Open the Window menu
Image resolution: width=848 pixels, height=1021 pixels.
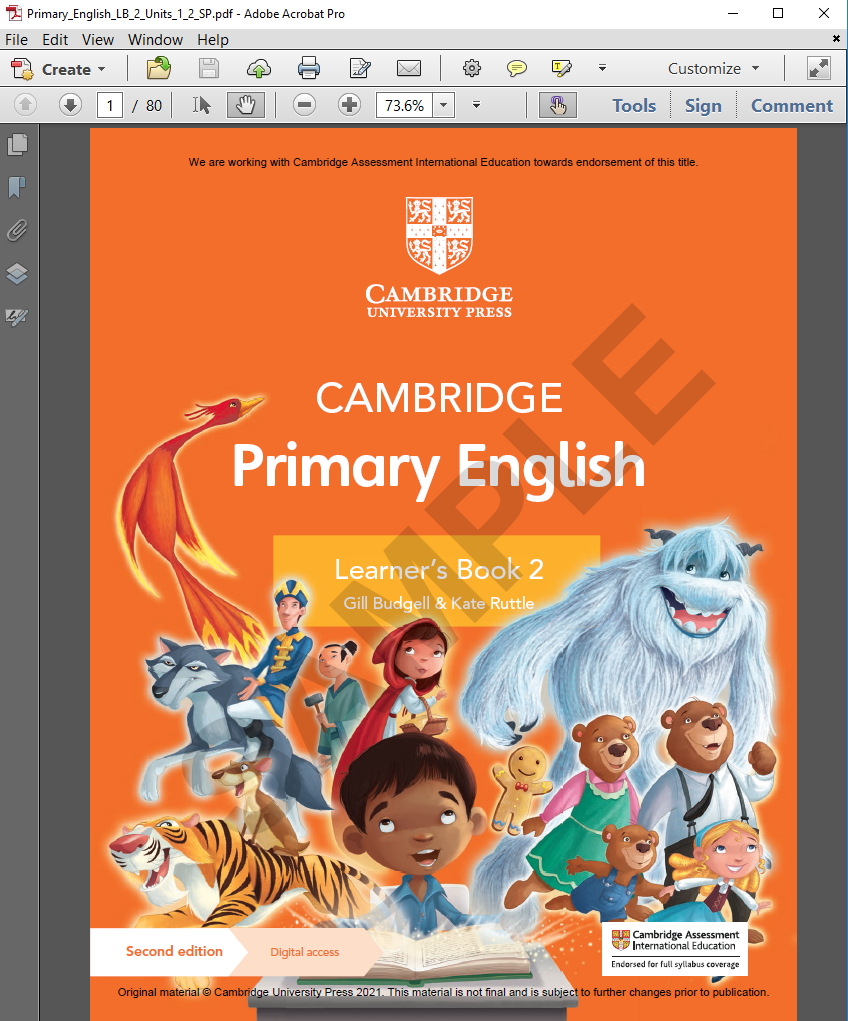coord(155,40)
